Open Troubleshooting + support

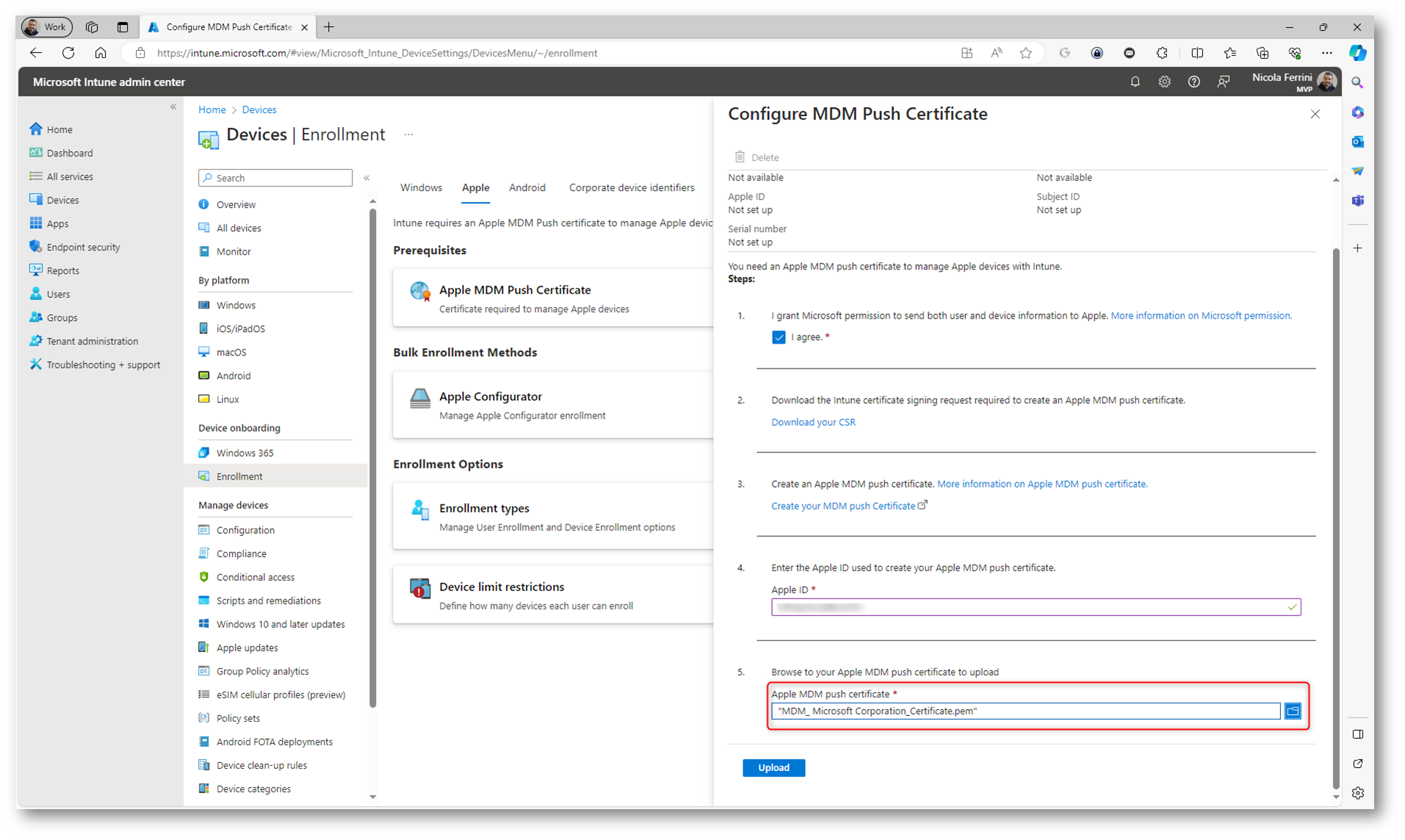click(x=103, y=364)
